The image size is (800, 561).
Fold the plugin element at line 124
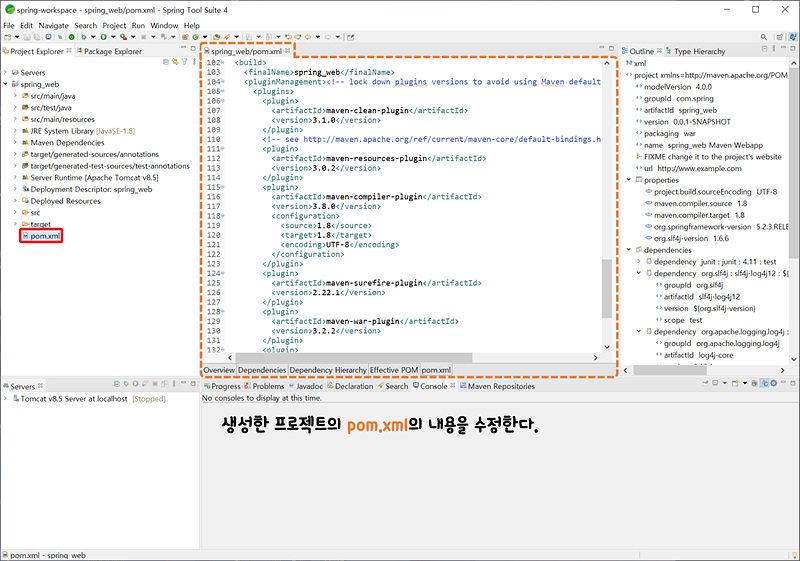223,273
